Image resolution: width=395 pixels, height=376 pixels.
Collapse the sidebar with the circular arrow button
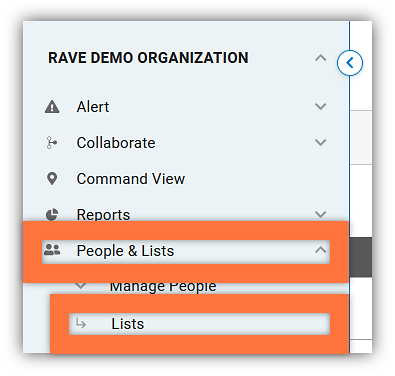coord(350,63)
